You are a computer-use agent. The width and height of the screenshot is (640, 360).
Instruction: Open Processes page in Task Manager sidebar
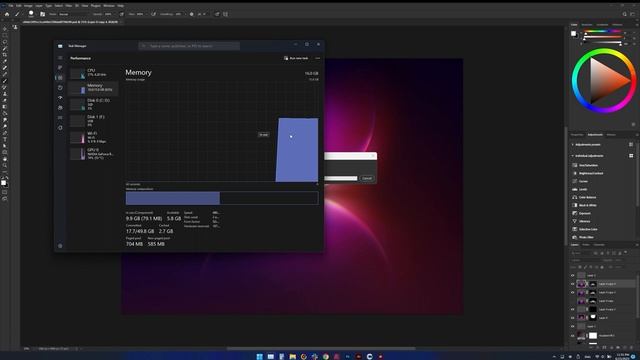60,67
